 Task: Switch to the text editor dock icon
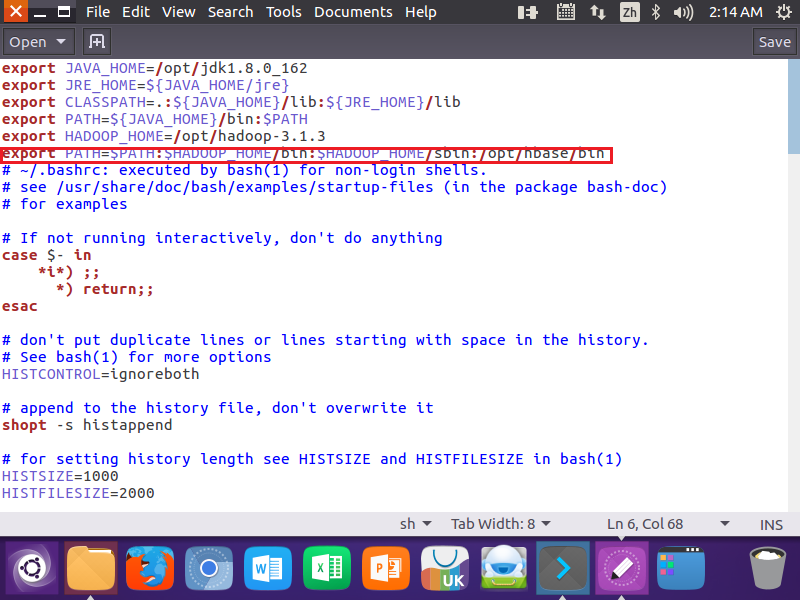click(622, 568)
